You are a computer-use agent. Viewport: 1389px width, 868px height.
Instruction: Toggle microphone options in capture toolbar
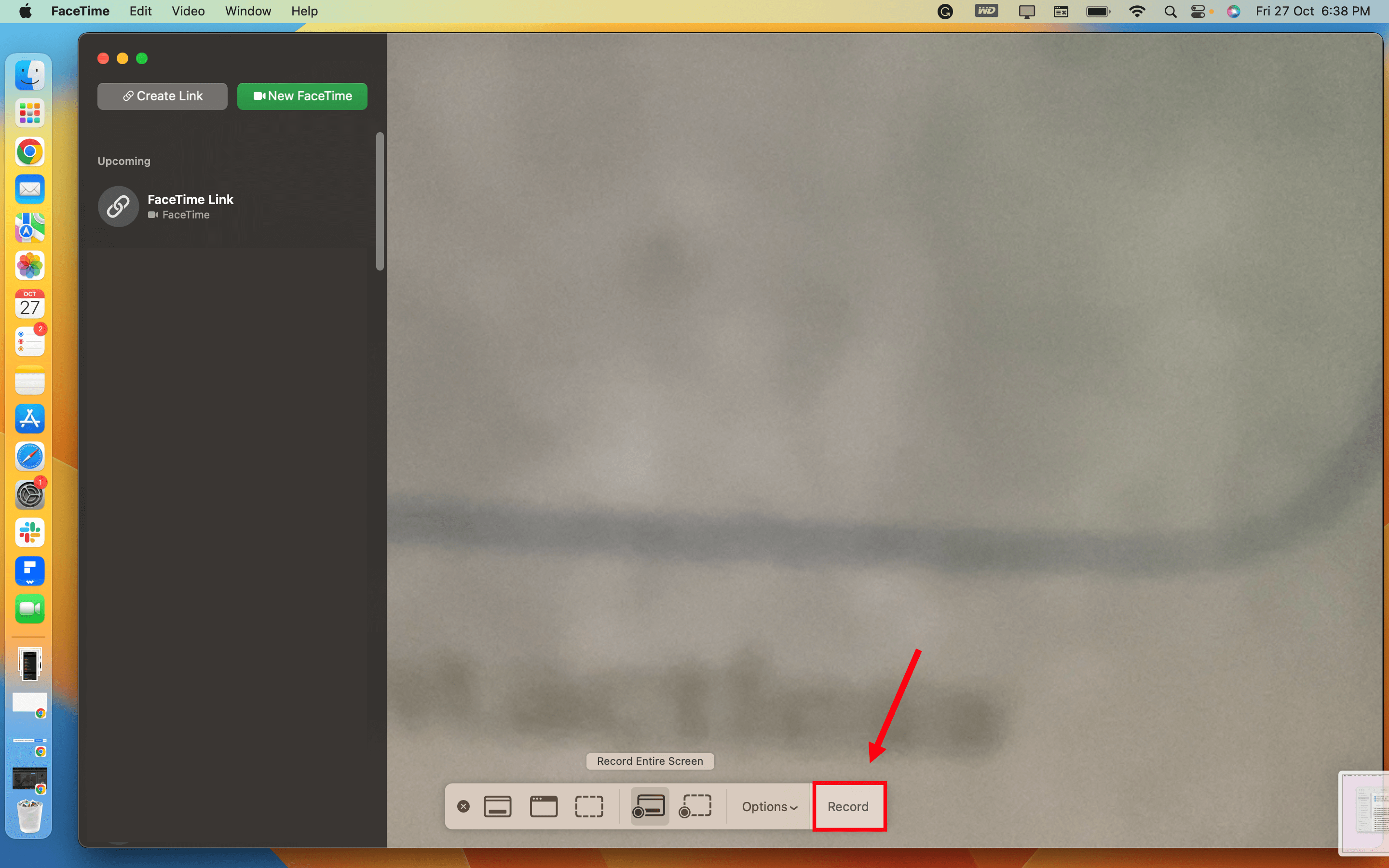pos(768,806)
